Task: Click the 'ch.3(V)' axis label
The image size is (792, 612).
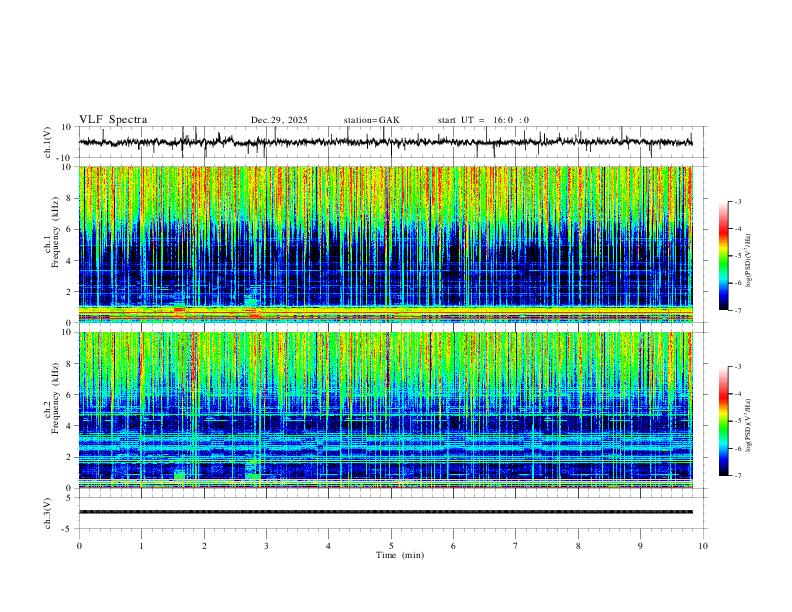Action: pos(48,513)
